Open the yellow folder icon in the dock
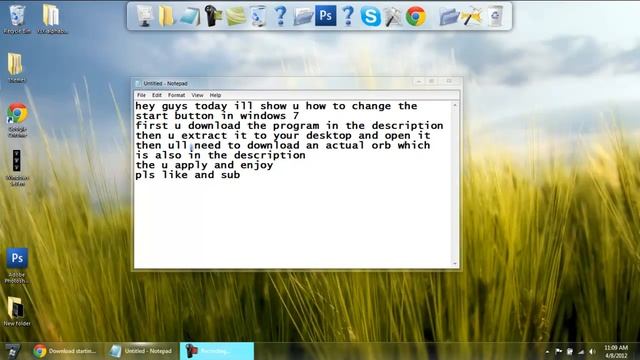Image resolution: width=640 pixels, height=360 pixels. [x=166, y=16]
